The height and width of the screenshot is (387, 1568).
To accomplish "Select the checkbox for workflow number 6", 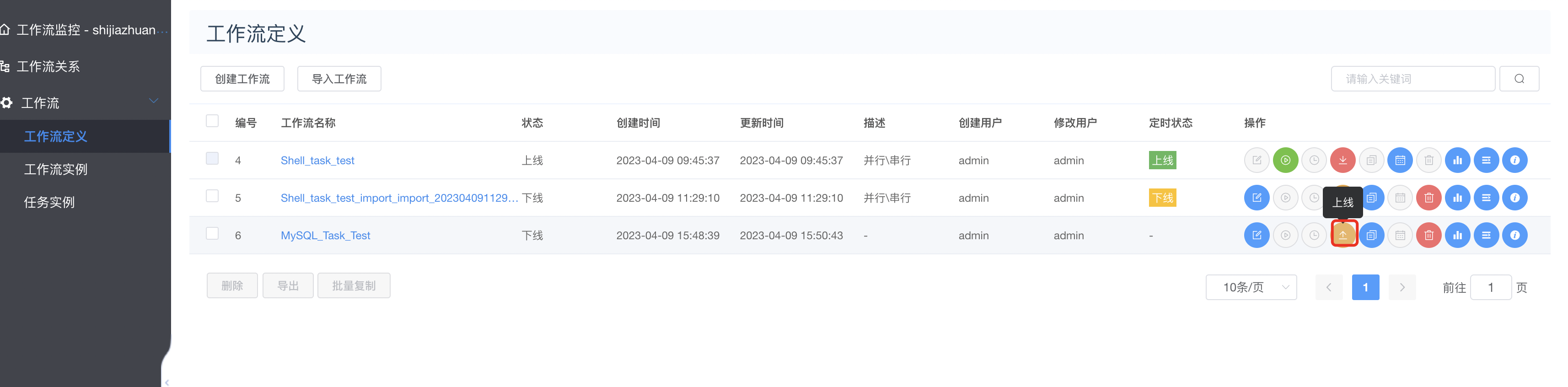I will (x=212, y=234).
